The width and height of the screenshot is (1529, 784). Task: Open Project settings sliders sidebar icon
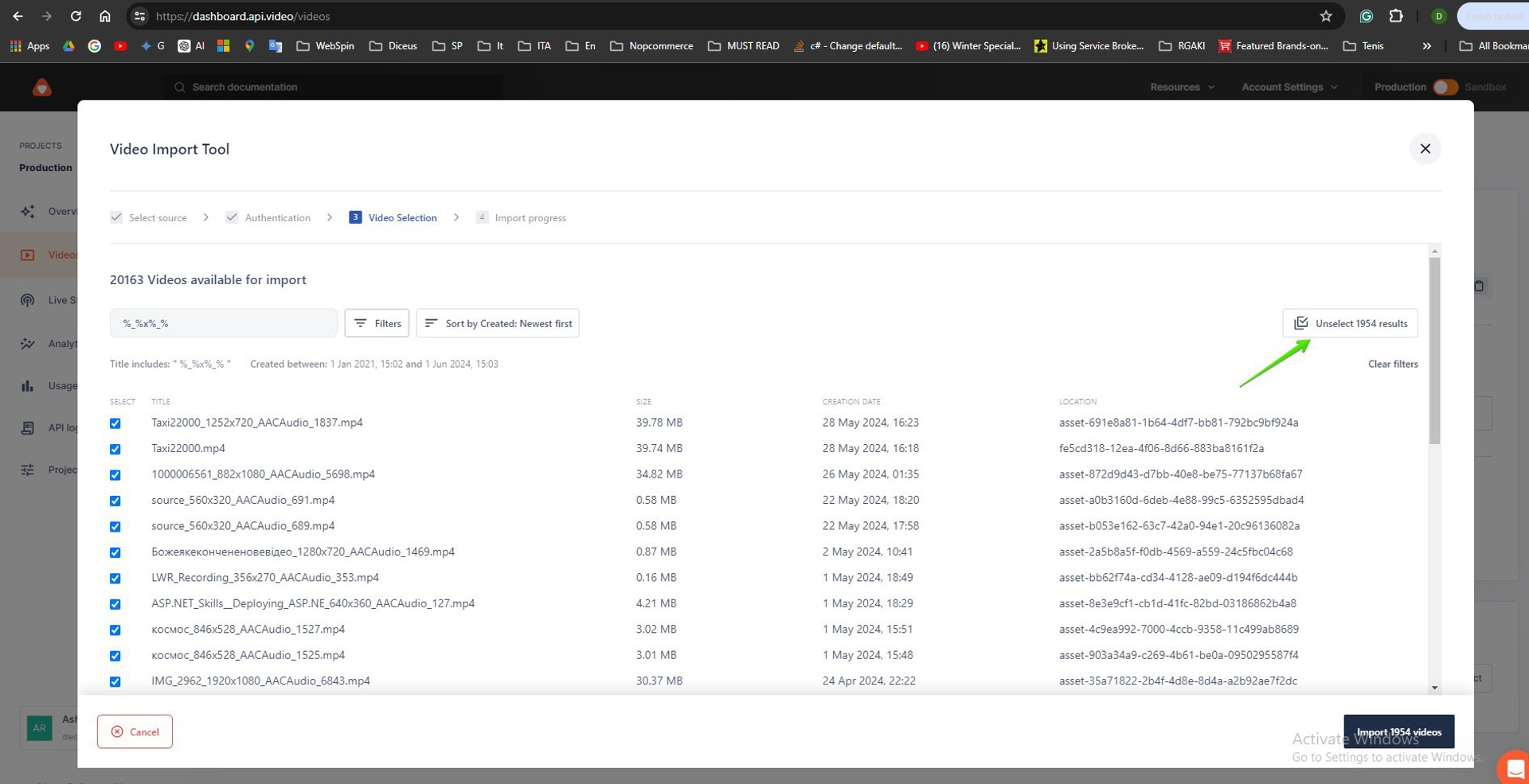coord(28,470)
